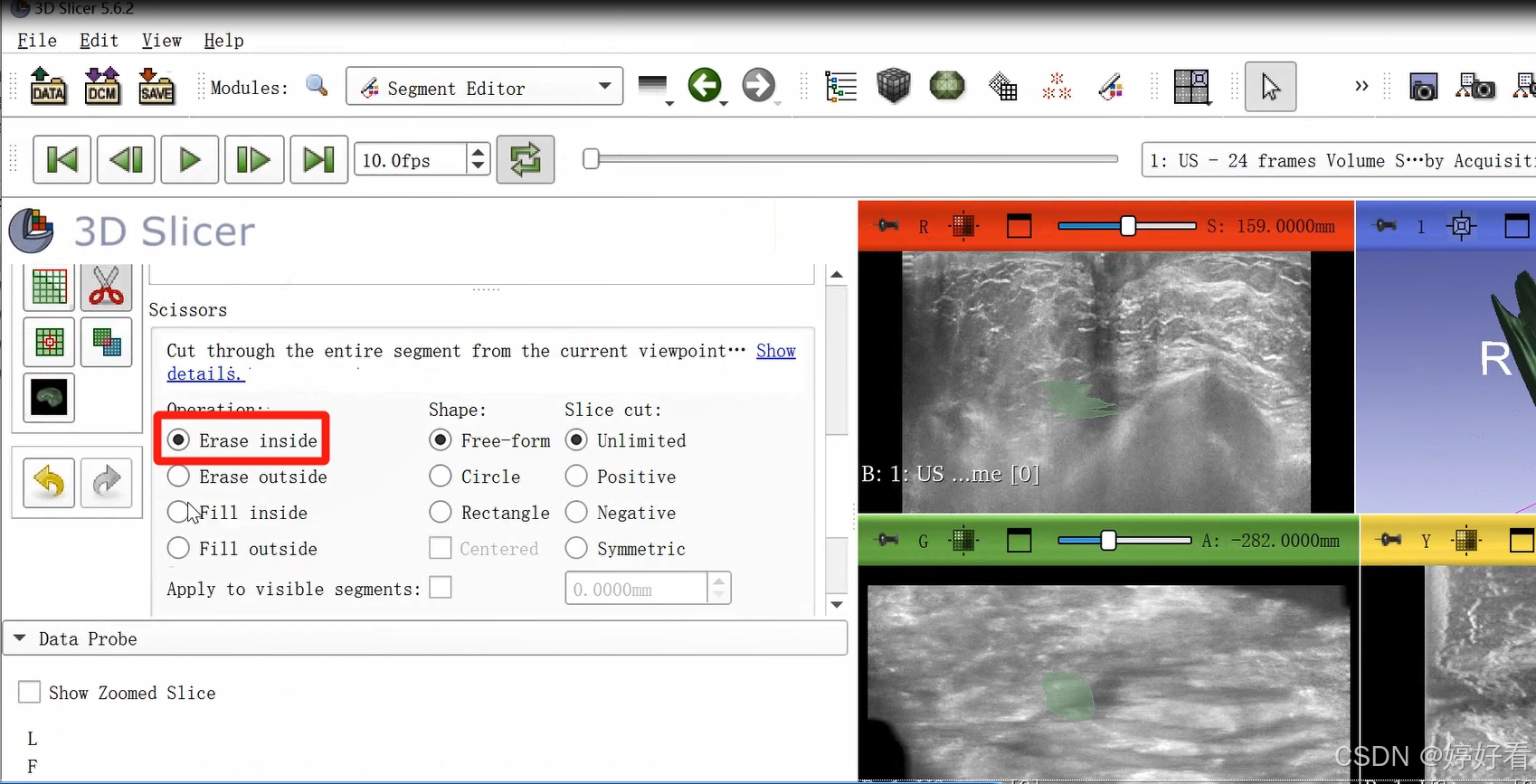Screen dimensions: 1536x784
Task: Redo the segmentation edit
Action: 106,483
